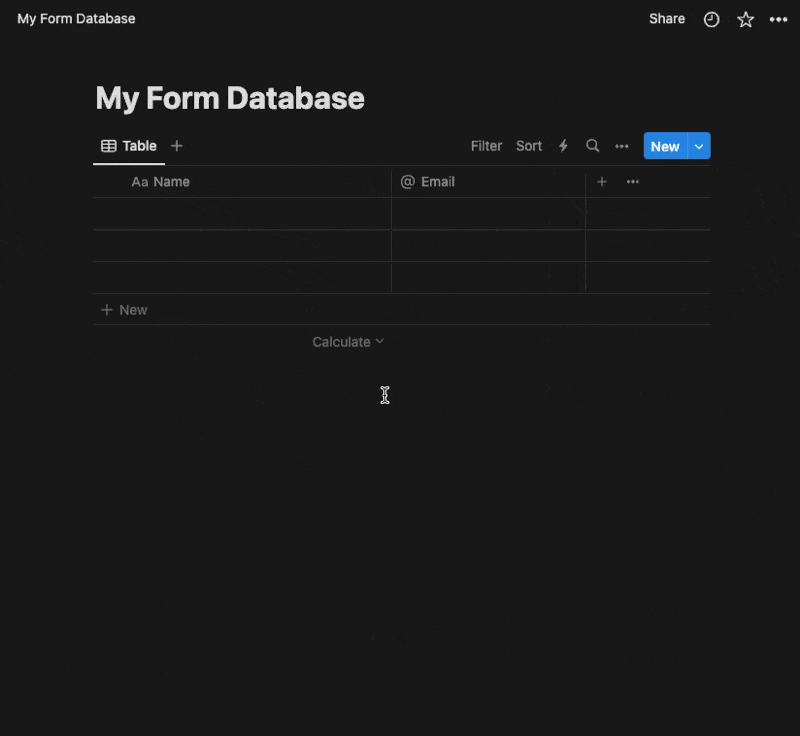Open database search magnifier icon
This screenshot has height=736, width=800.
593,146
